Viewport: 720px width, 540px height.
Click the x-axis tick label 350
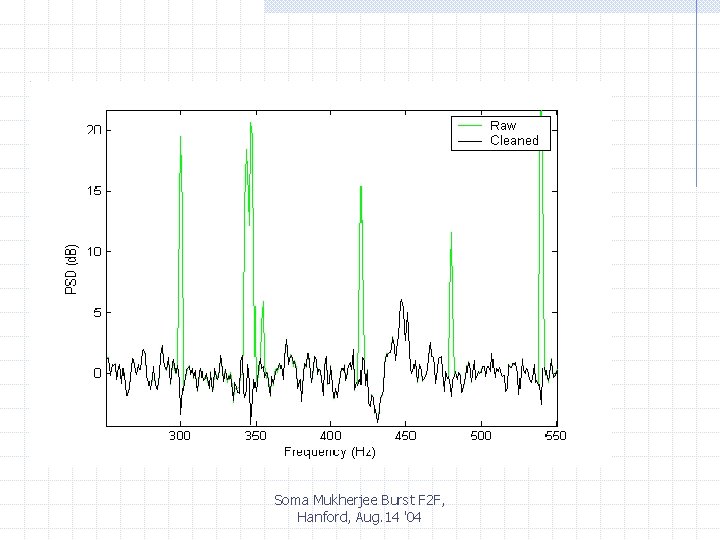point(255,435)
